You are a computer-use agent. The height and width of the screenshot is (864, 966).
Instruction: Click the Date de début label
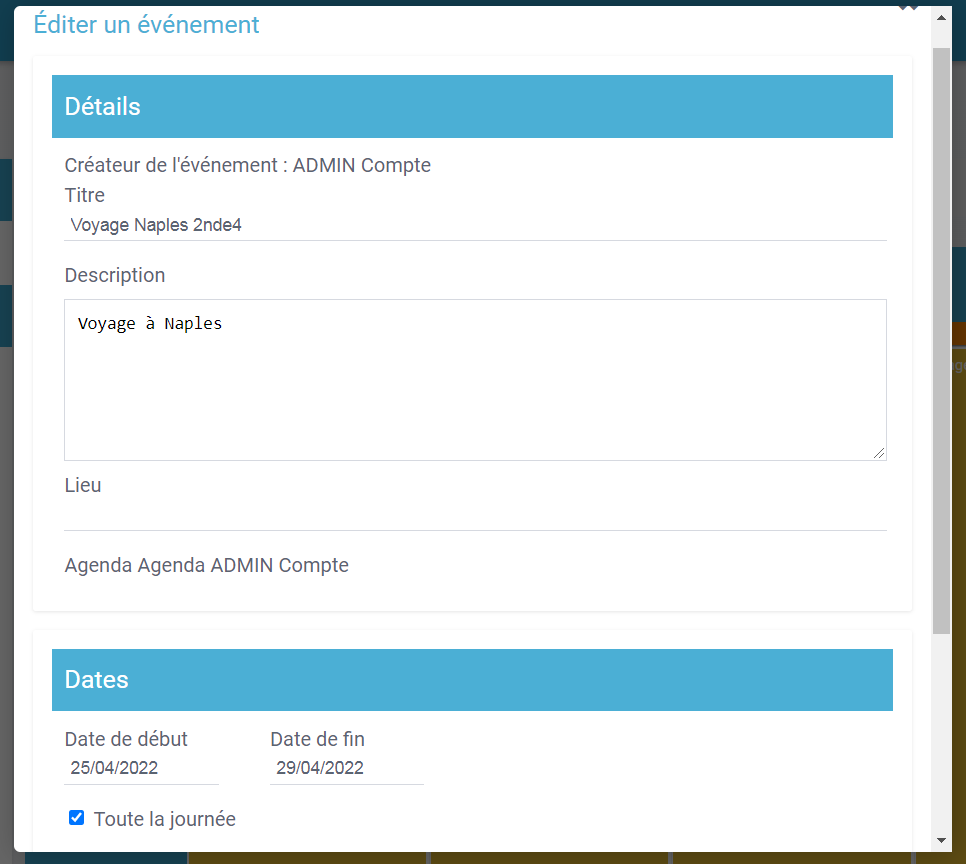click(126, 739)
